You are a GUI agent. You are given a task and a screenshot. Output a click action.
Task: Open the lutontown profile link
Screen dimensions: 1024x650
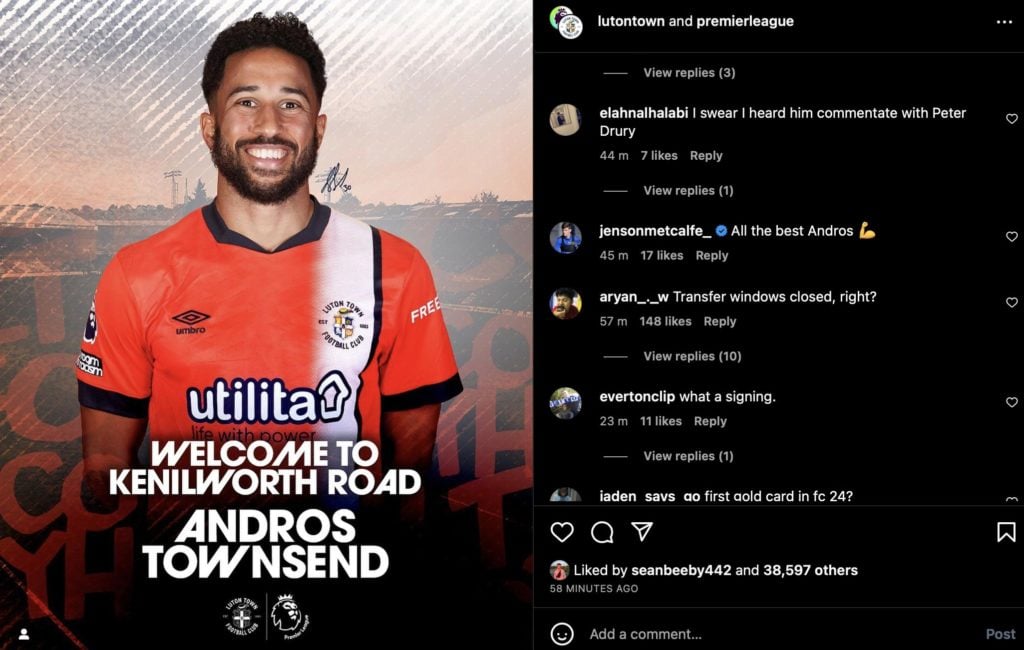[631, 21]
